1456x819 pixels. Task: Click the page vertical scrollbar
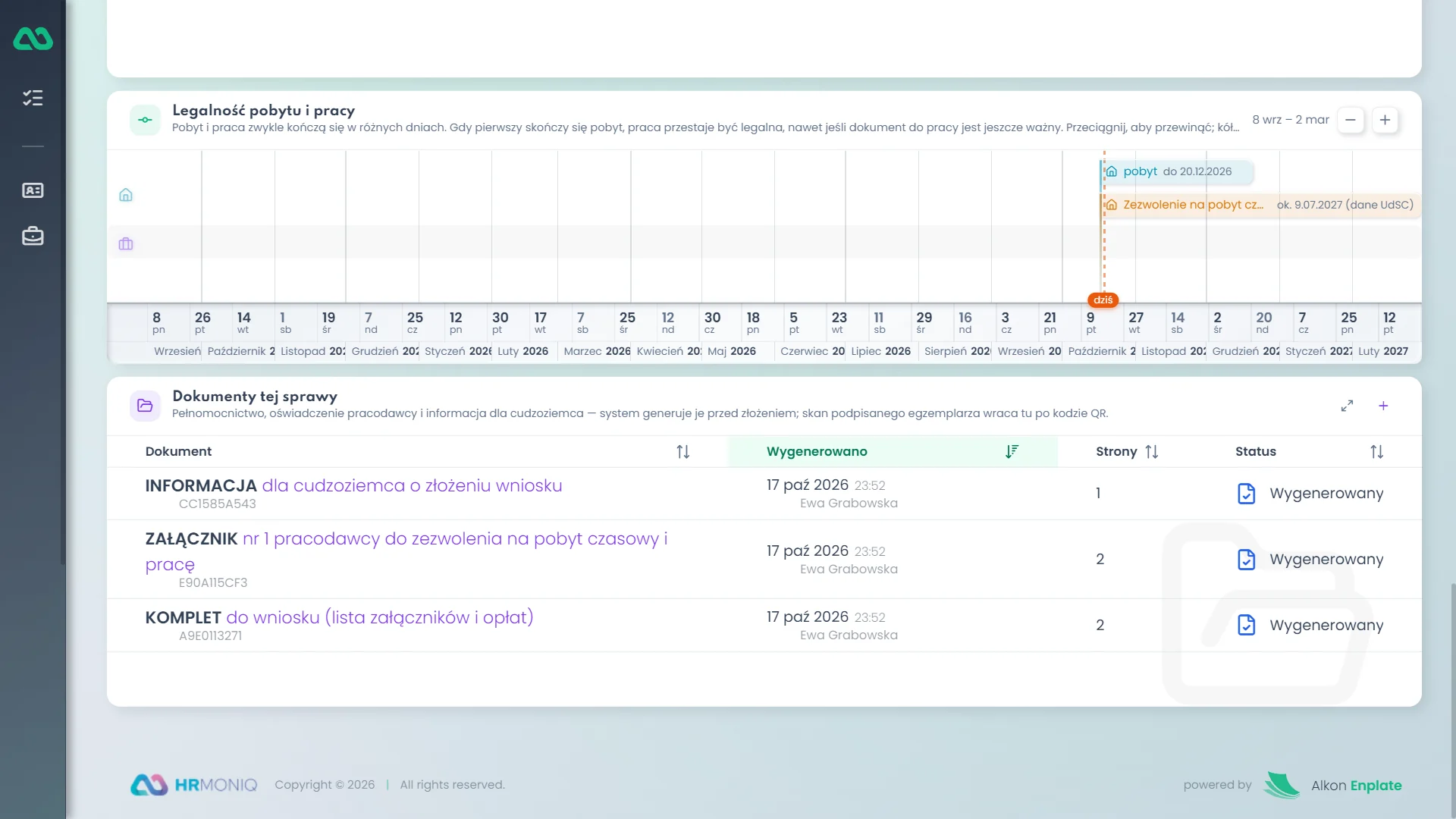click(1452, 701)
